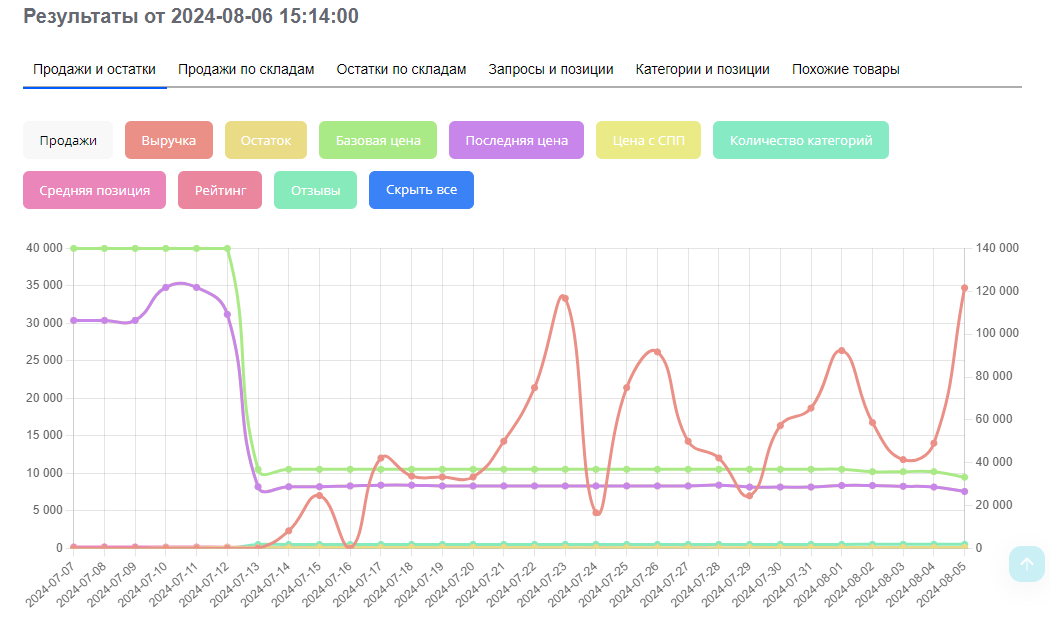Click the scroll-to-top arrow icon
This screenshot has height=623, width=1050.
(1027, 564)
